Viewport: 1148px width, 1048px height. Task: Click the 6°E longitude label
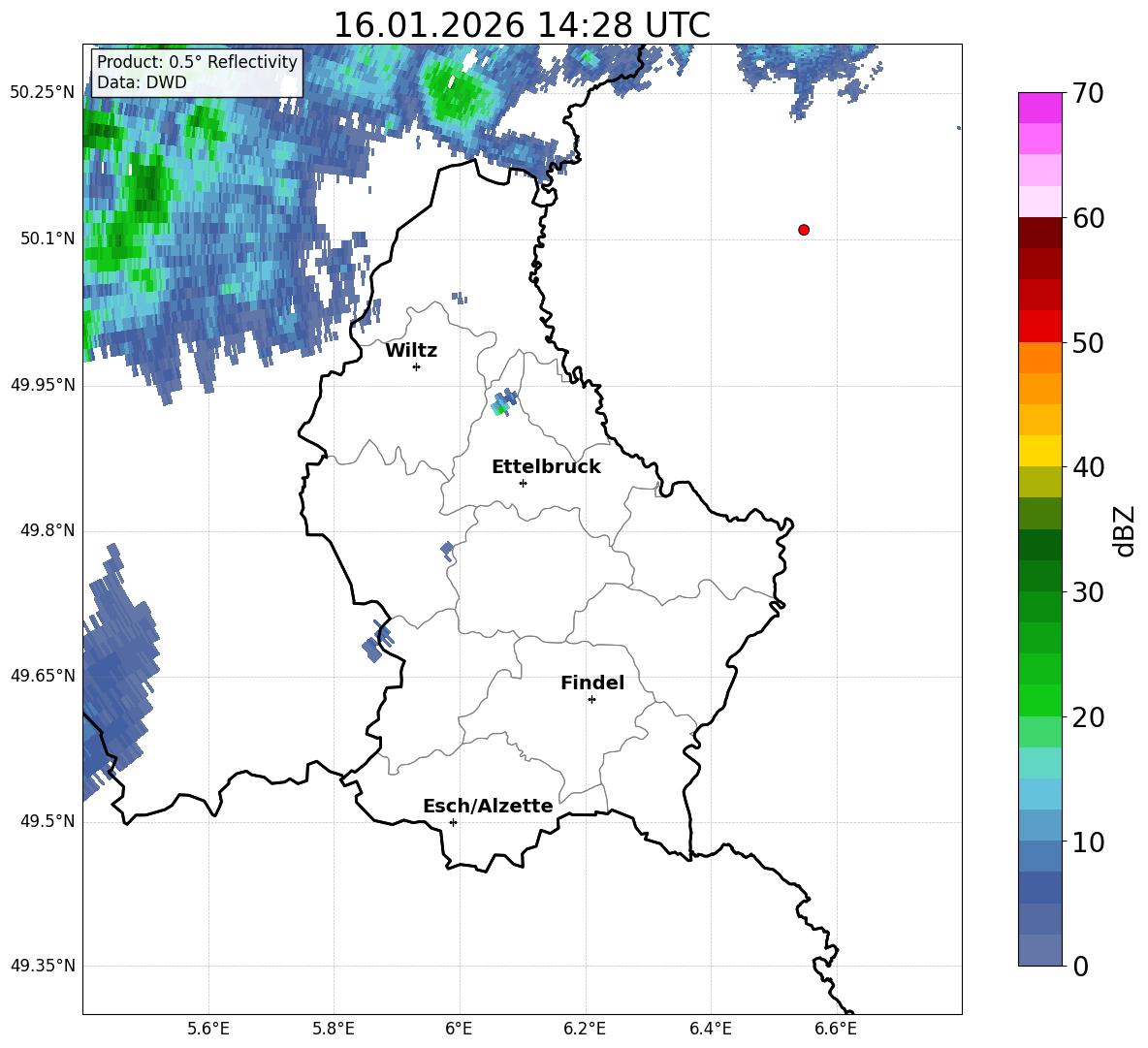coord(459,1029)
